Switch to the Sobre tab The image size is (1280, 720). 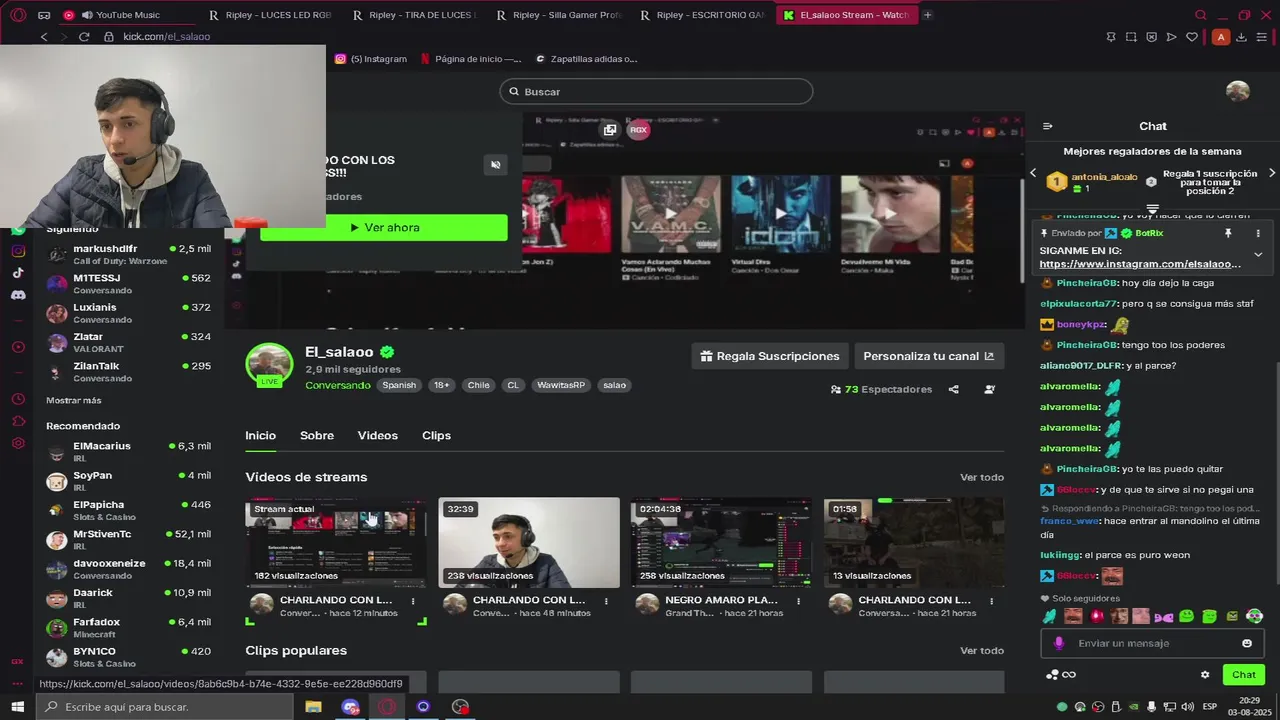[317, 436]
